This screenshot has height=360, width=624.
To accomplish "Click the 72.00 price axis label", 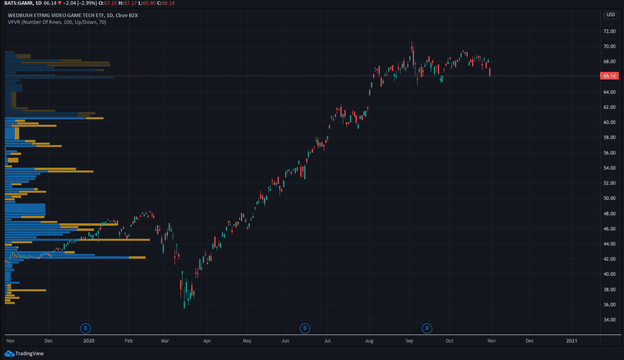I will pyautogui.click(x=609, y=31).
